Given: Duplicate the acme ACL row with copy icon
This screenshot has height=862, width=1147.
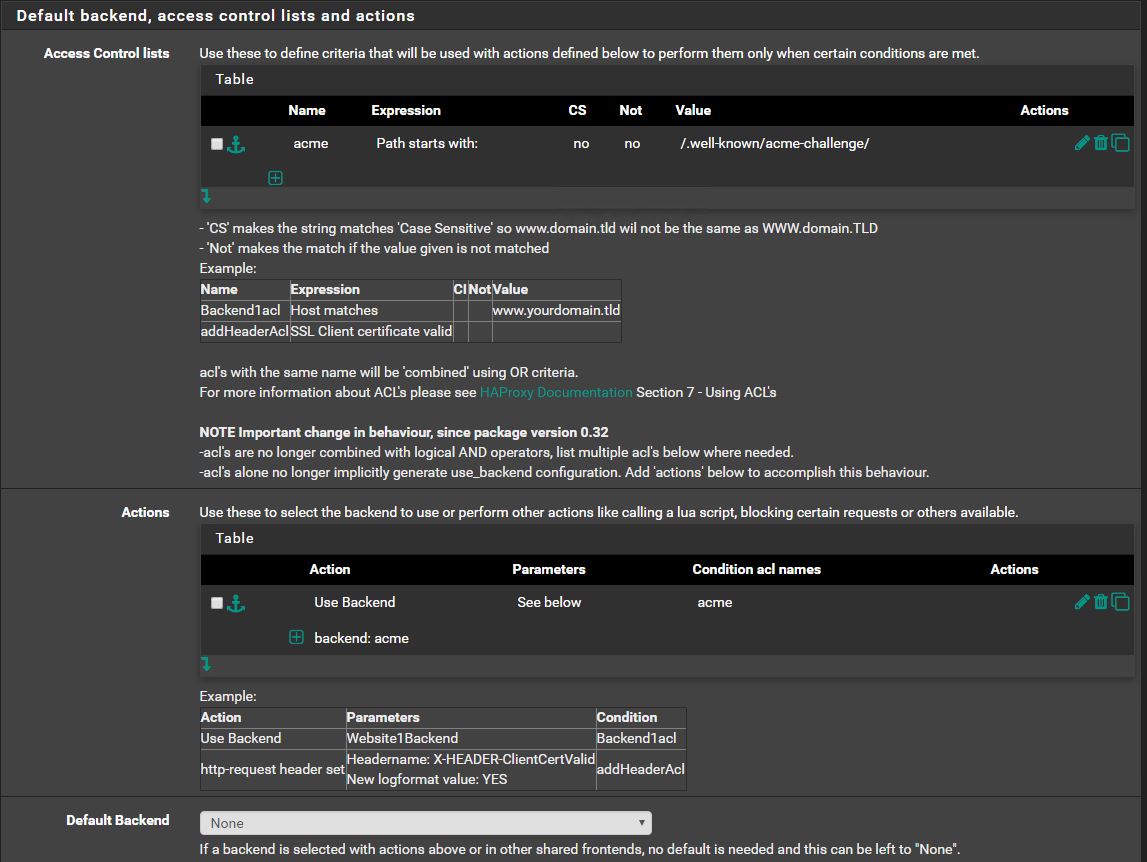Looking at the screenshot, I should click(x=1120, y=143).
